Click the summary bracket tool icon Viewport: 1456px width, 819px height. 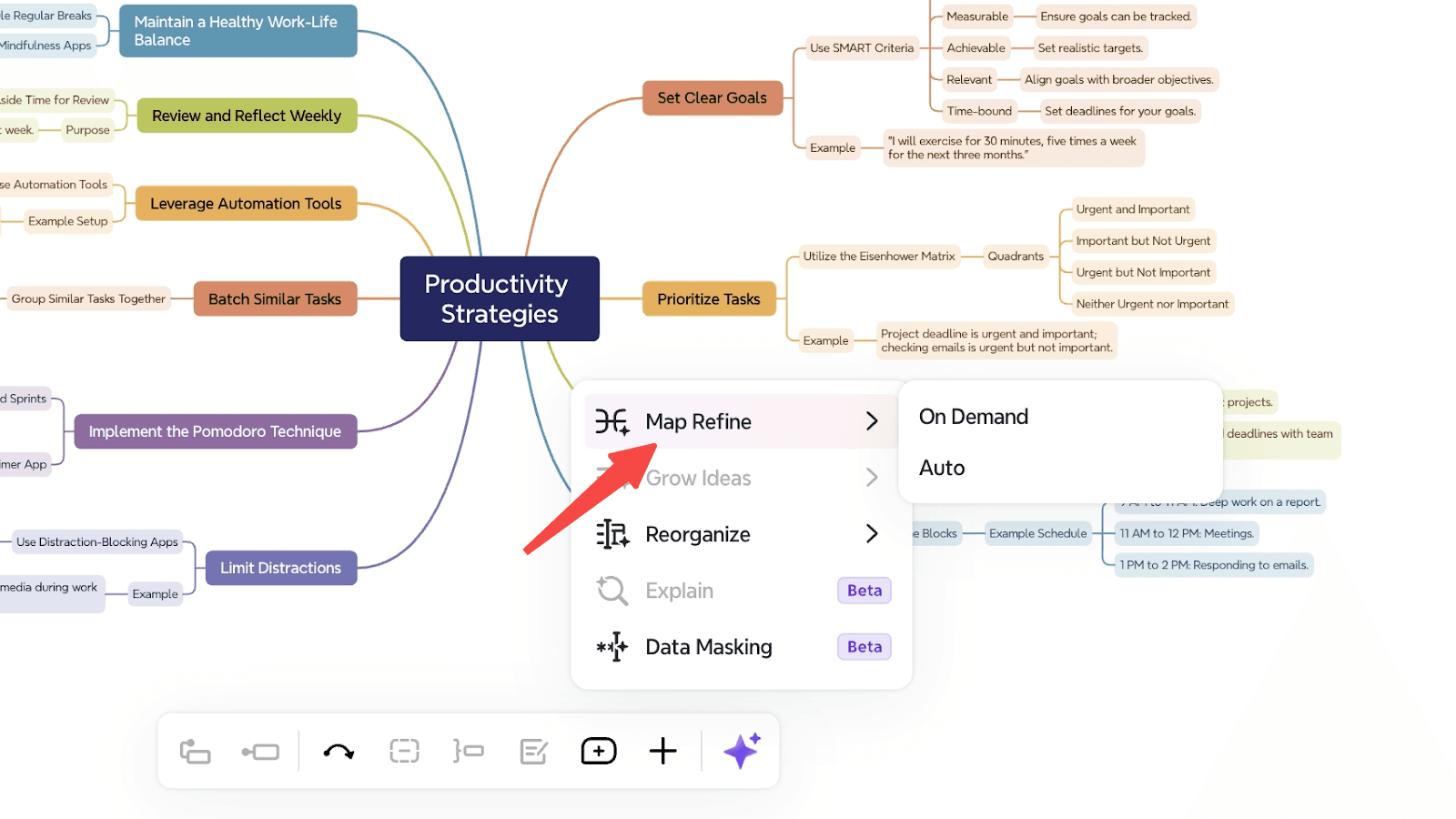point(469,752)
